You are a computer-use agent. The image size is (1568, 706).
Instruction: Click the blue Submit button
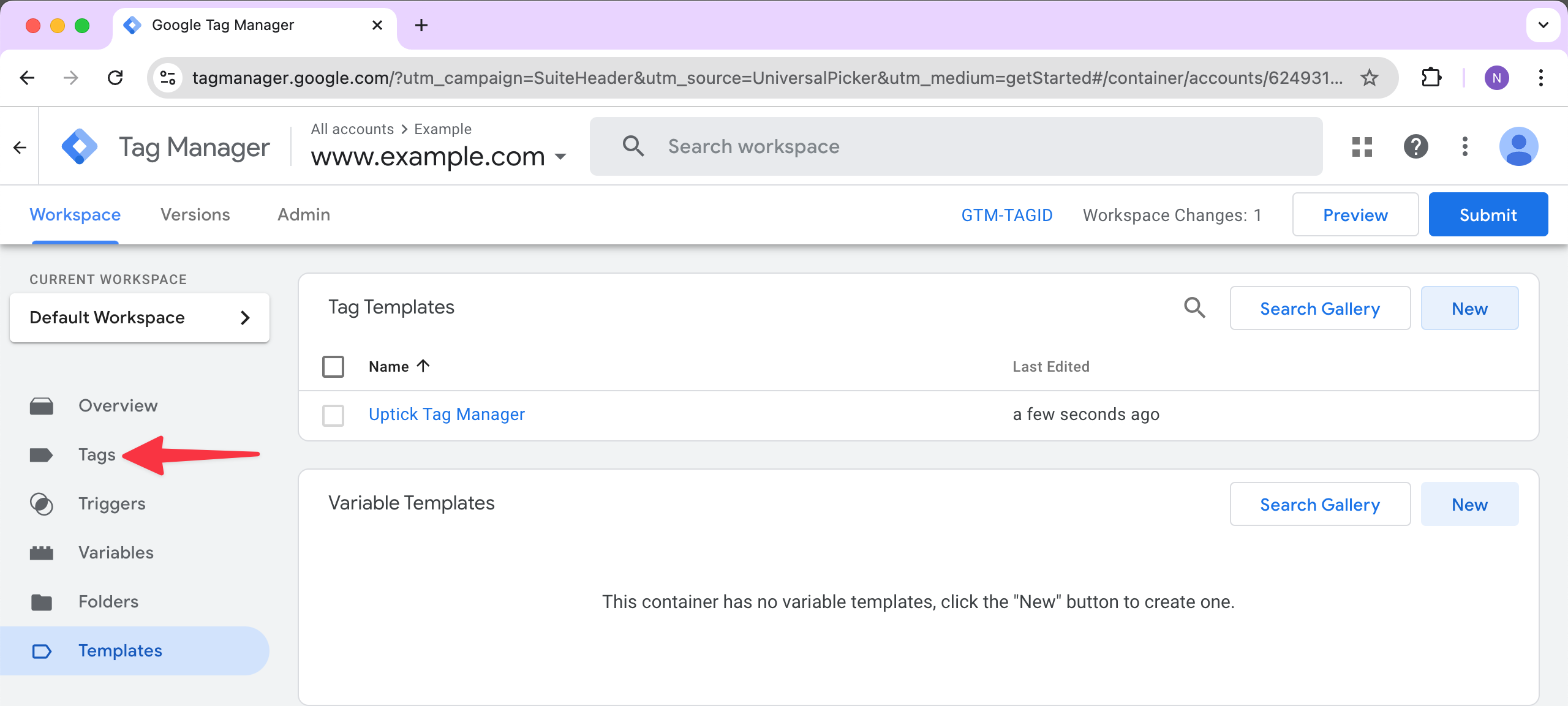coord(1488,215)
